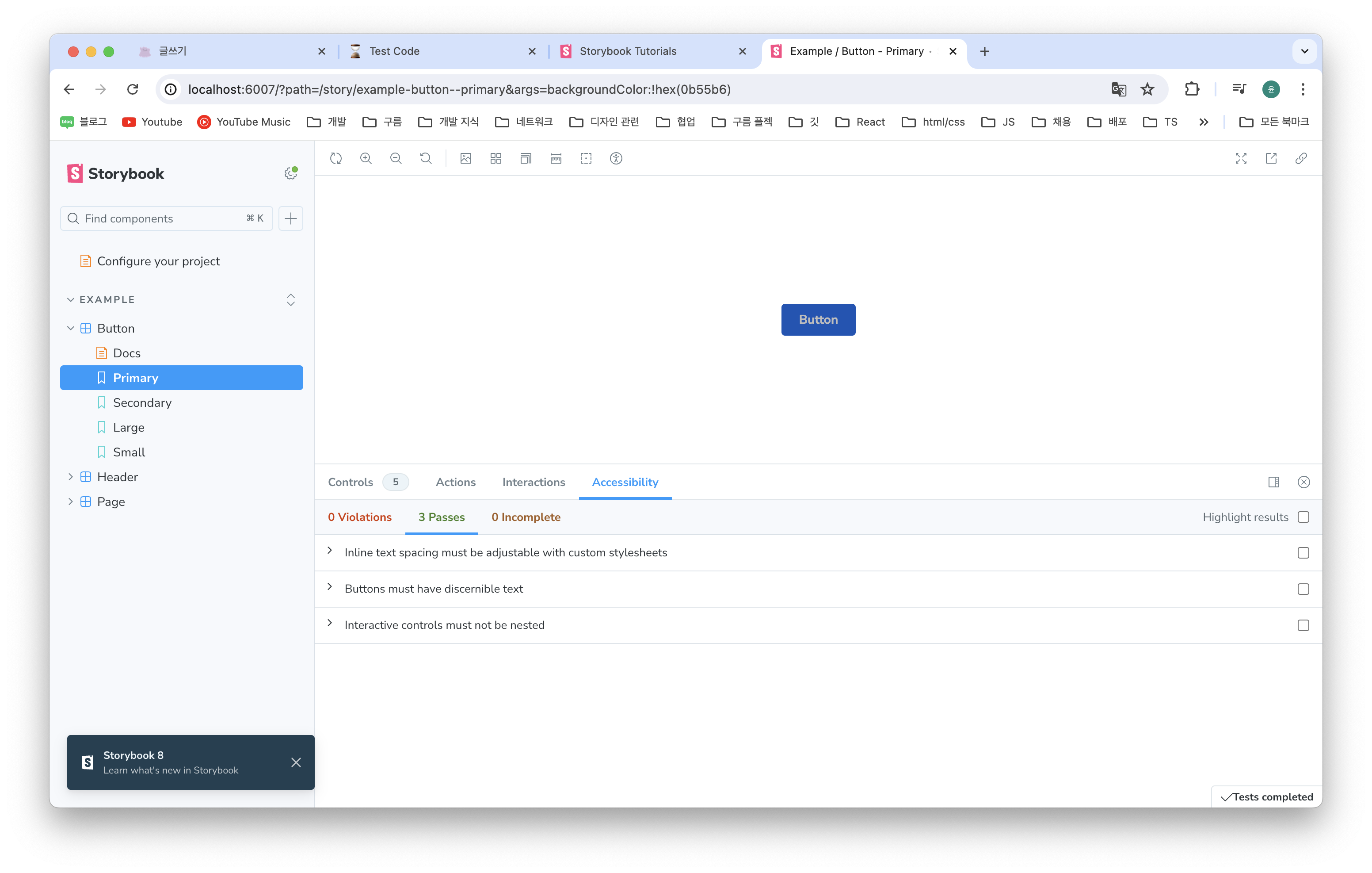
Task: Reload the browser page
Action: tap(133, 89)
